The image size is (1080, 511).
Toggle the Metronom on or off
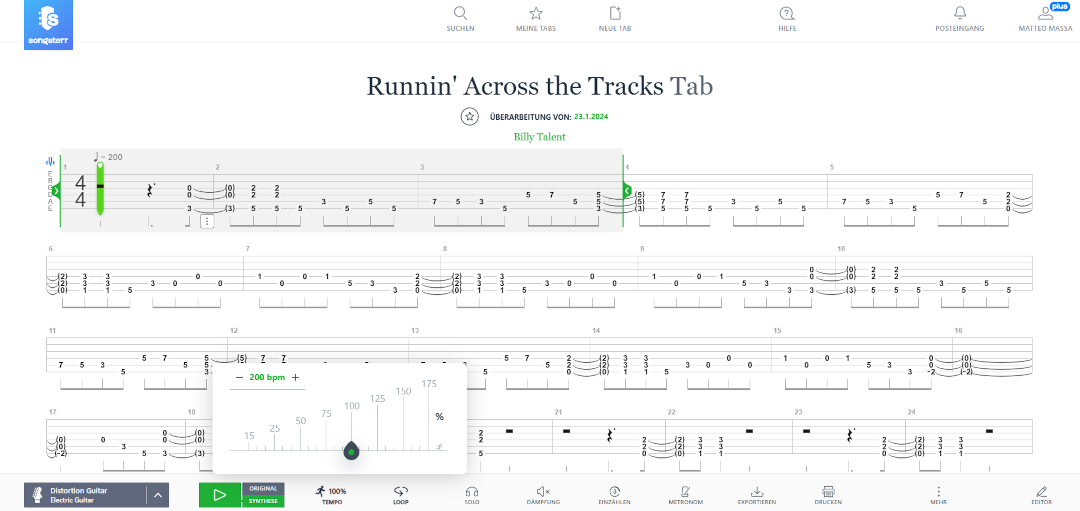(x=685, y=492)
